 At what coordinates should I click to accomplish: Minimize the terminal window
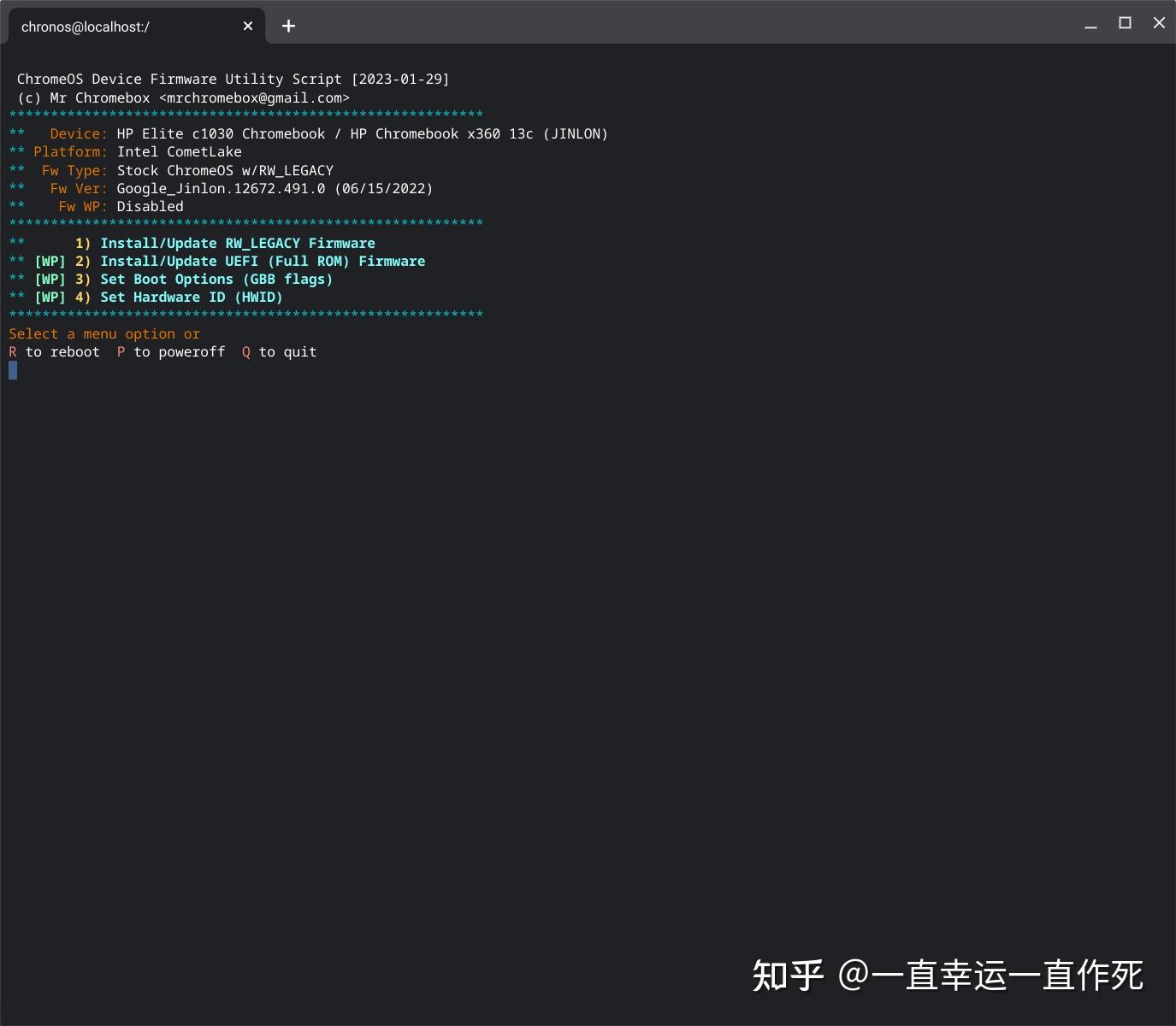pos(1090,25)
